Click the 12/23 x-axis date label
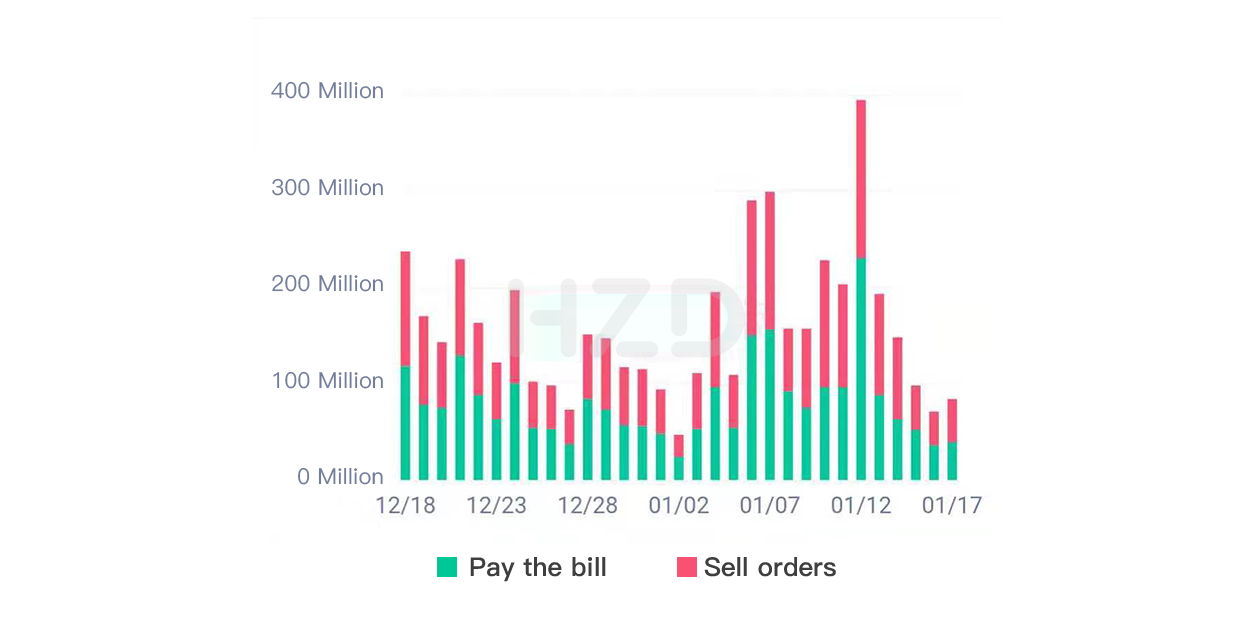The image size is (1254, 641). tap(497, 505)
